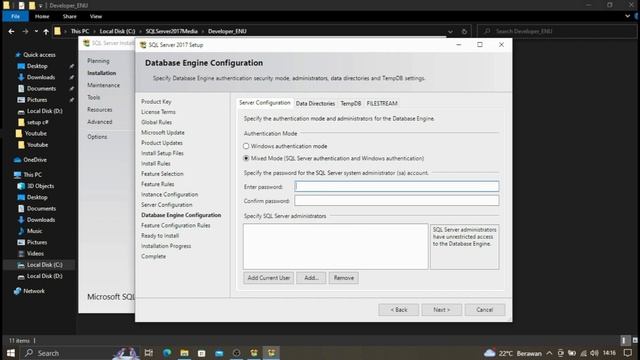Open Music folder under This PC
The height and width of the screenshot is (360, 640).
[x=34, y=231]
